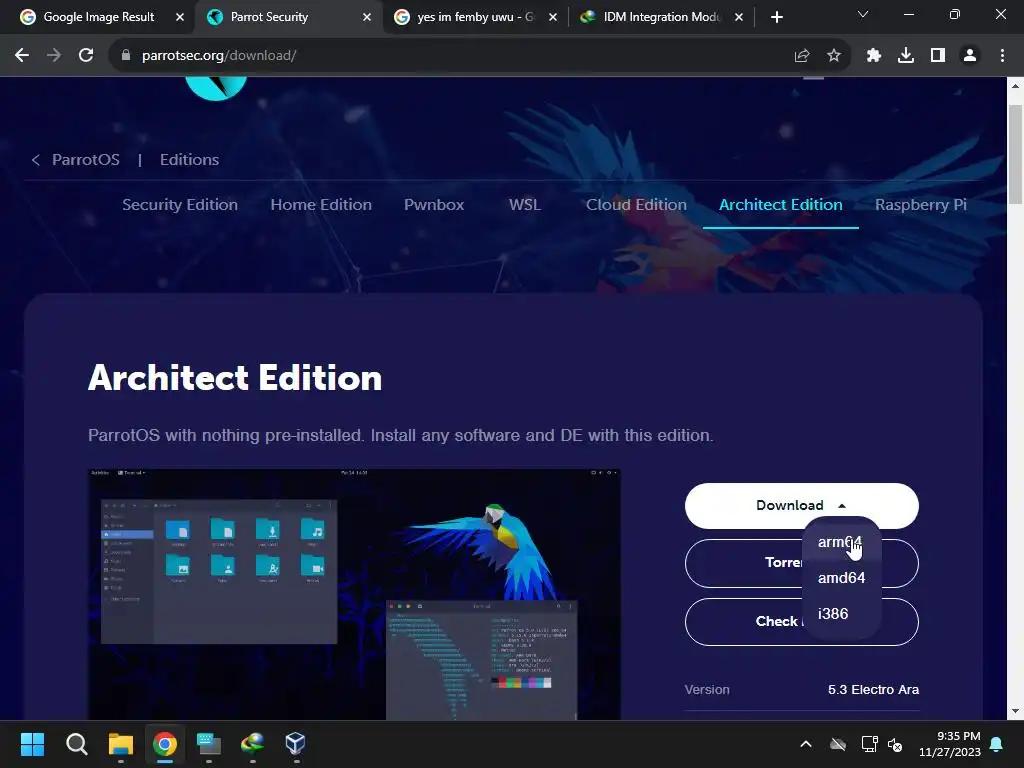Screen dimensions: 1024x768
Task: Close the Parrot Security tab
Action: pyautogui.click(x=367, y=17)
